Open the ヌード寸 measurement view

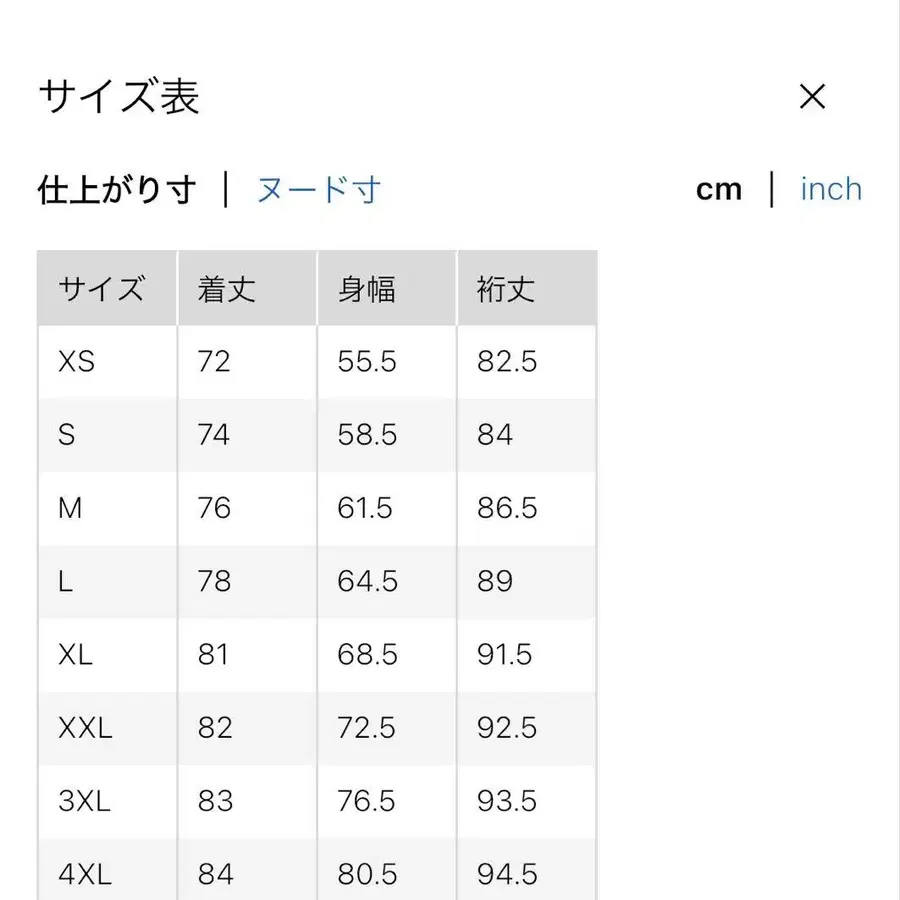pos(319,189)
